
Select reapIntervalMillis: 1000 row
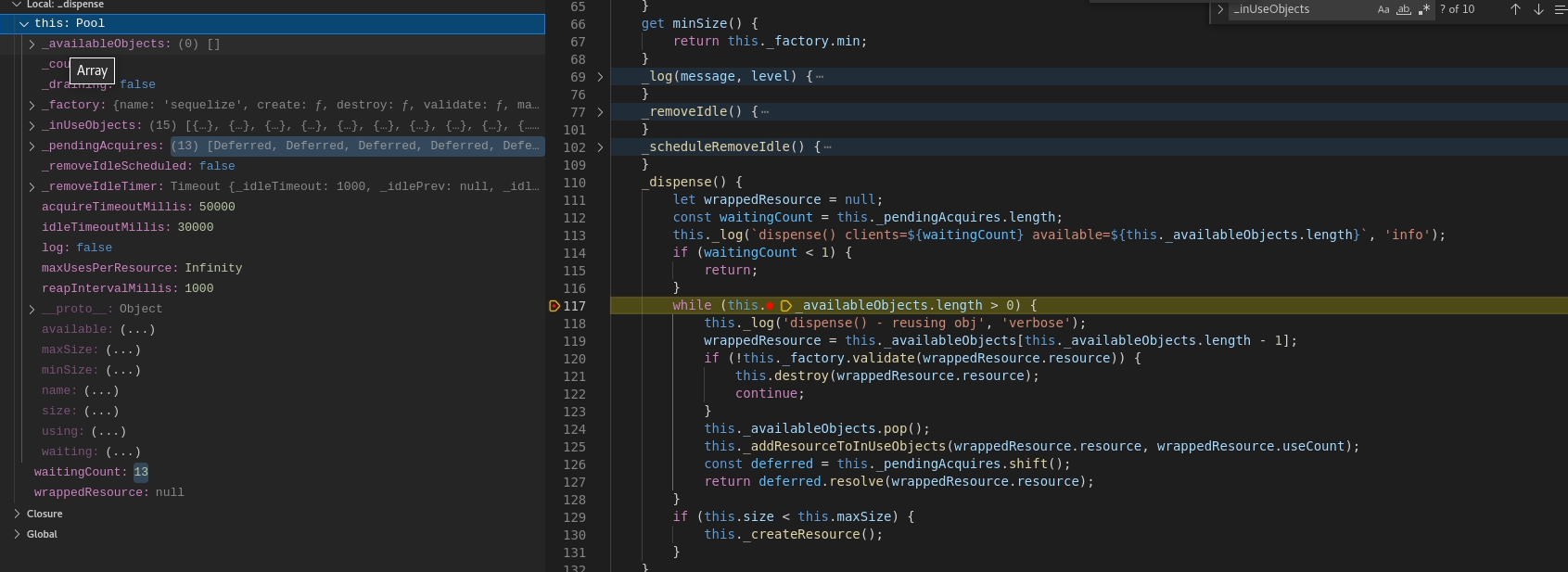pyautogui.click(x=273, y=288)
